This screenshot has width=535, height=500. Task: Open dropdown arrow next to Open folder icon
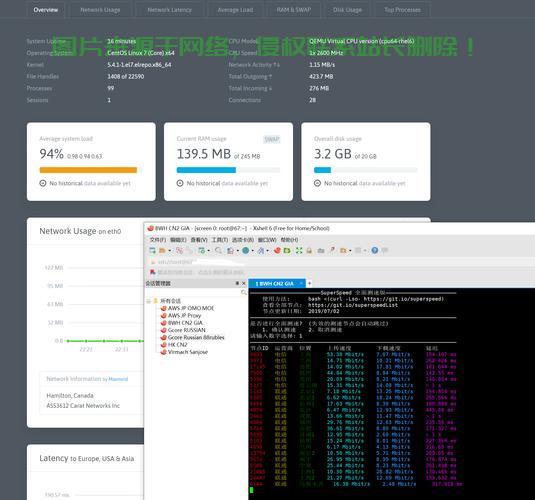point(170,251)
